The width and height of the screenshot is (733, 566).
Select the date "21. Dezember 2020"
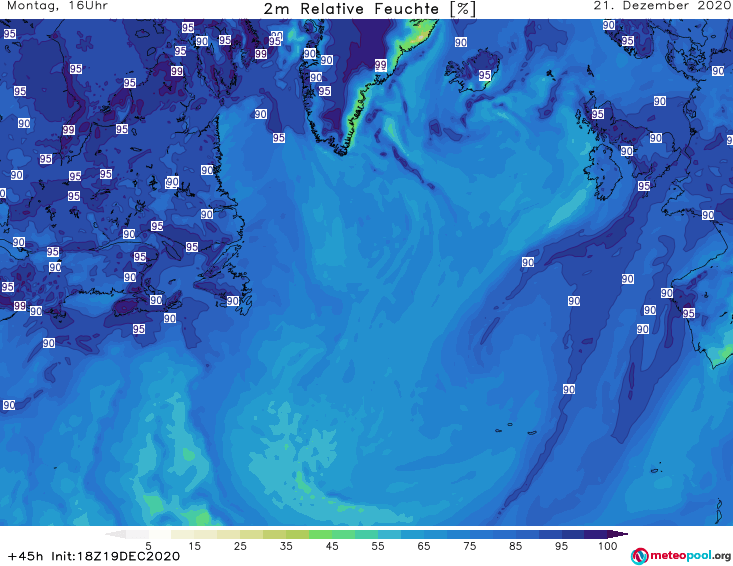point(663,6)
